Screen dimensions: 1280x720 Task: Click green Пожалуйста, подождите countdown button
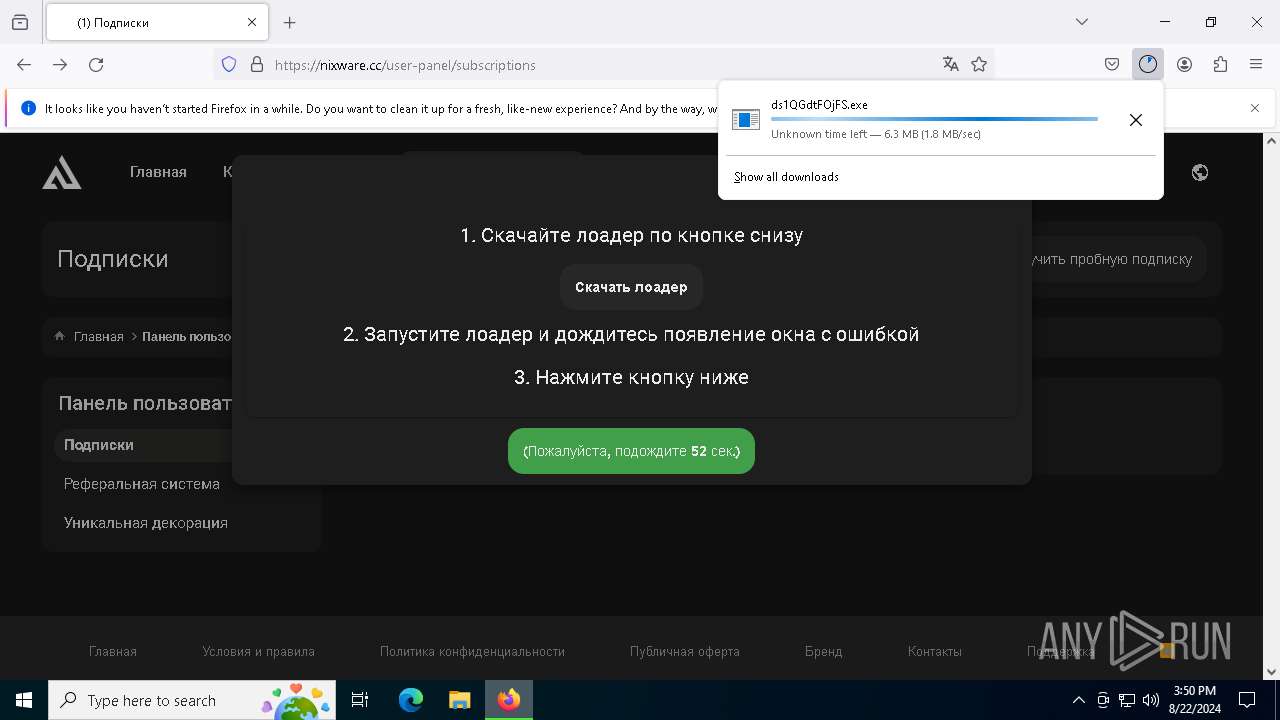631,451
